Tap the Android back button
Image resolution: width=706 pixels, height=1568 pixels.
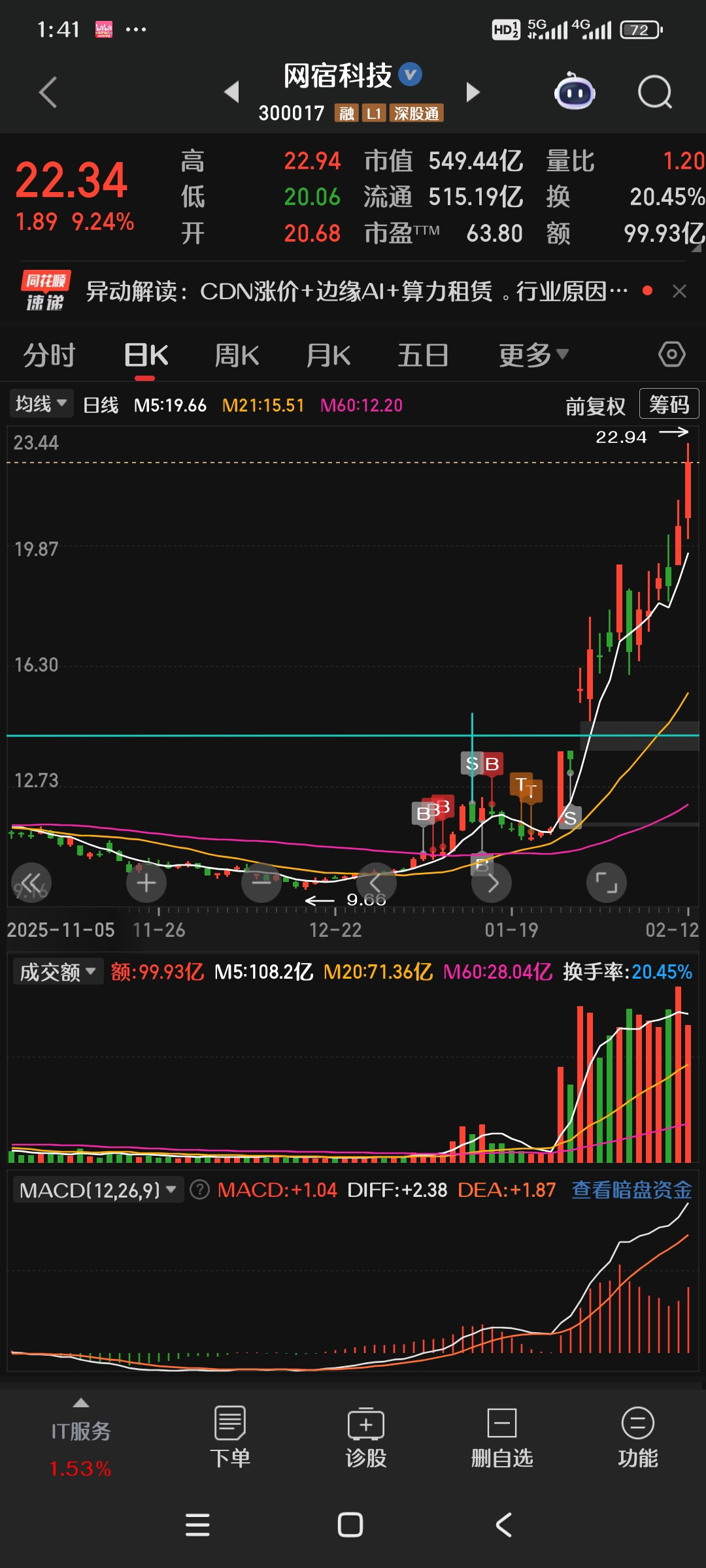[503, 1525]
